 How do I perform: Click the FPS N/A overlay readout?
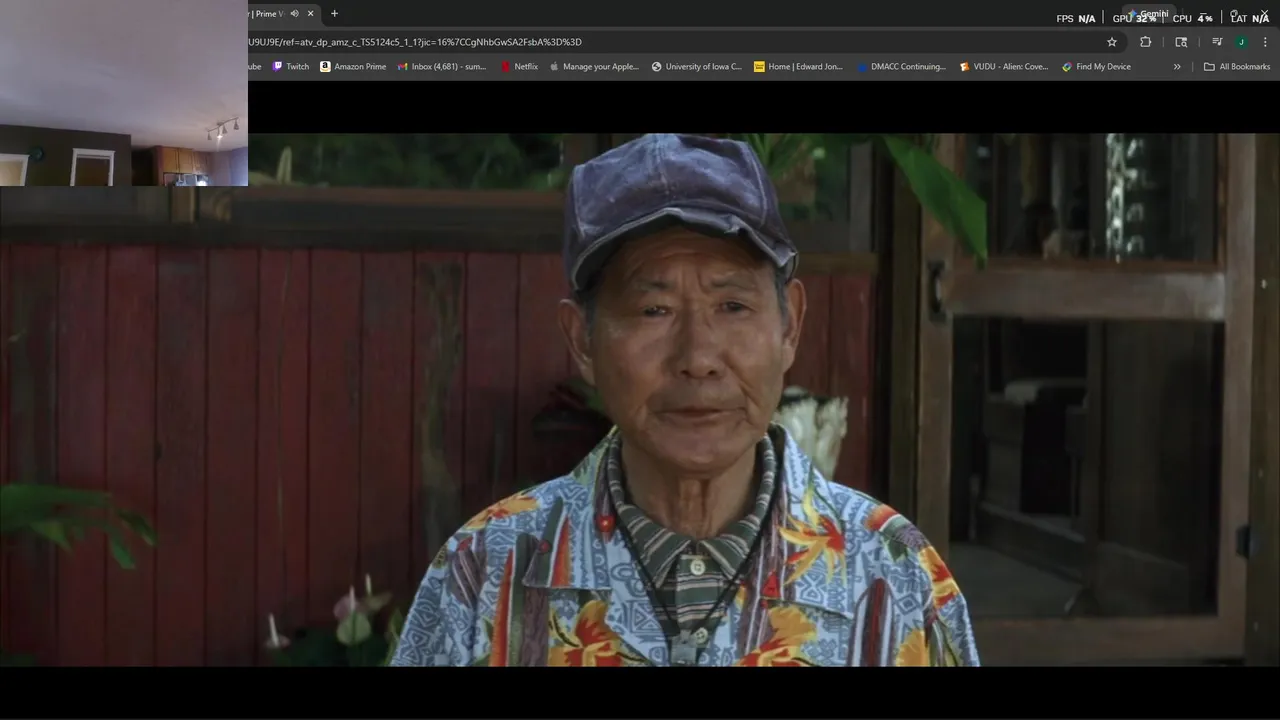click(x=1076, y=18)
